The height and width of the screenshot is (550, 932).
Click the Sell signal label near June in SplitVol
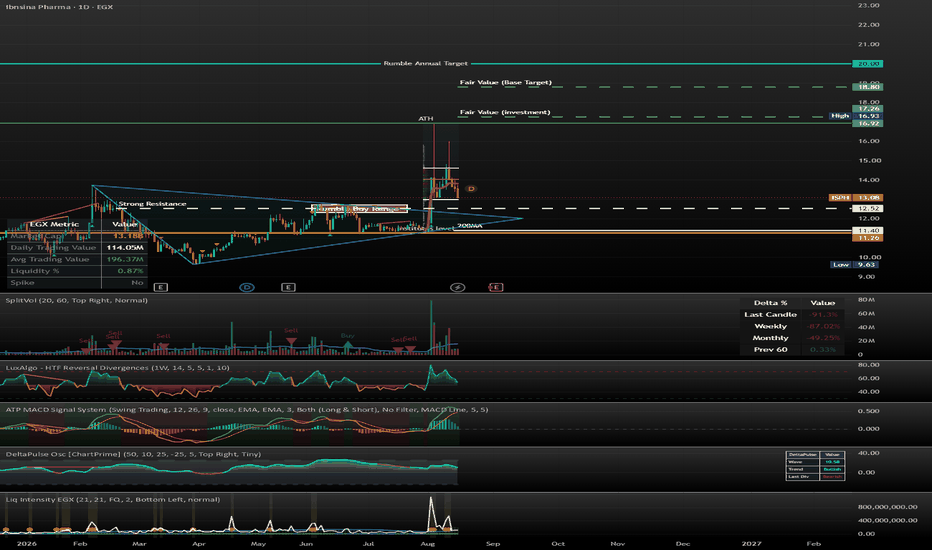(x=291, y=331)
